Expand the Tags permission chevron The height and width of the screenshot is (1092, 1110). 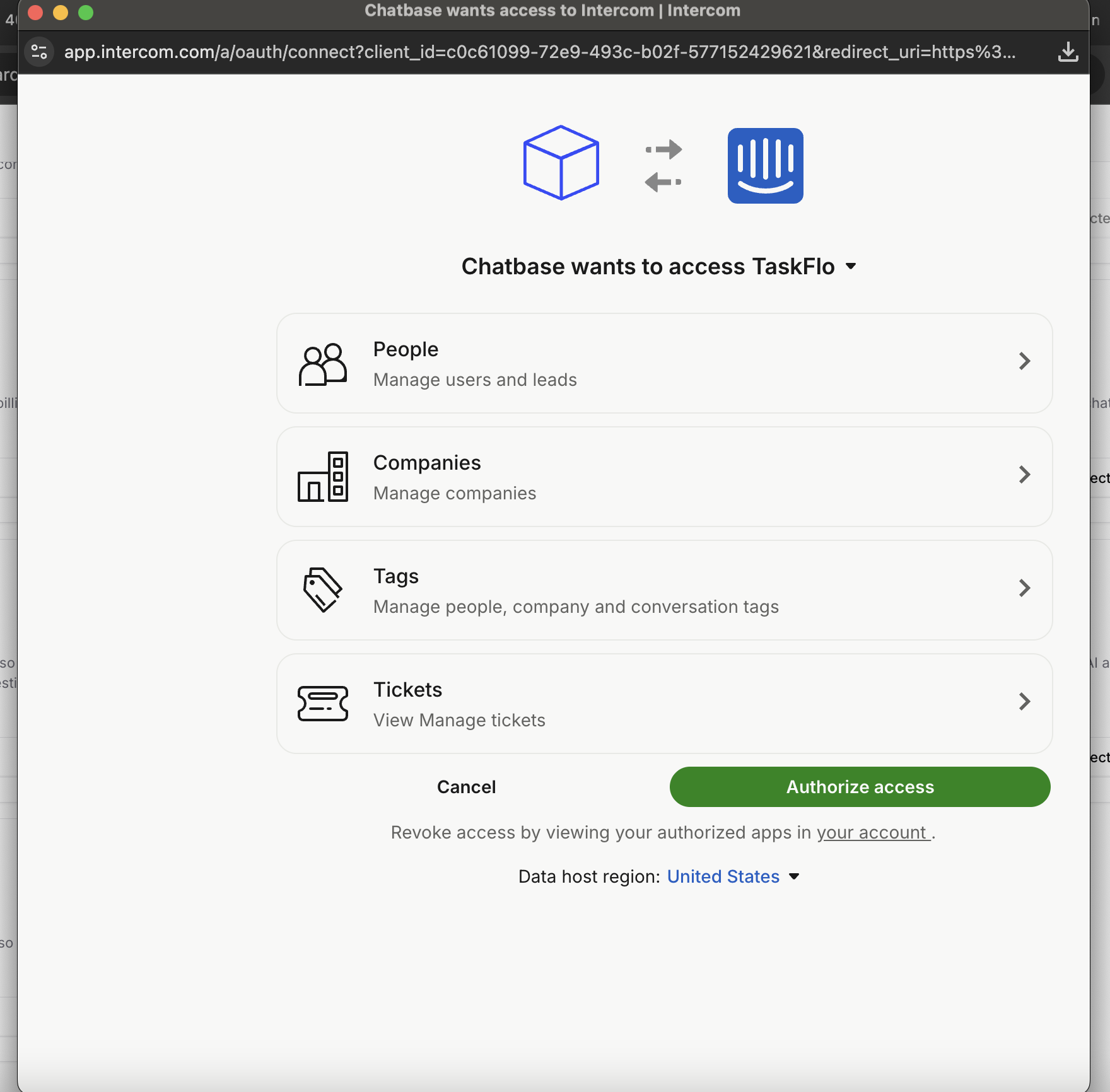click(x=1025, y=588)
